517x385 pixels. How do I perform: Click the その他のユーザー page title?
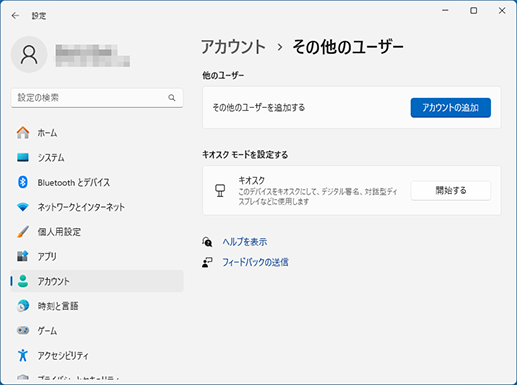click(348, 47)
